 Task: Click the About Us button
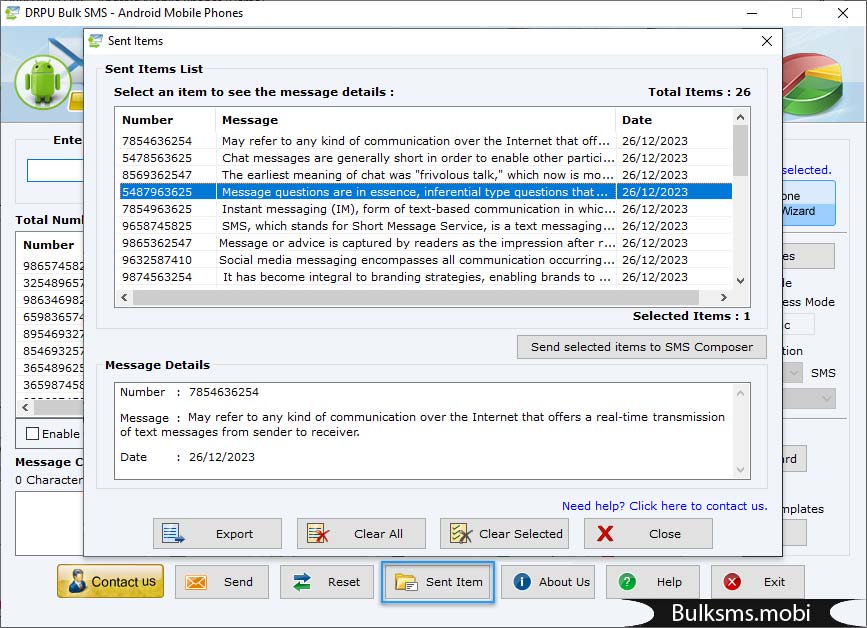[548, 582]
